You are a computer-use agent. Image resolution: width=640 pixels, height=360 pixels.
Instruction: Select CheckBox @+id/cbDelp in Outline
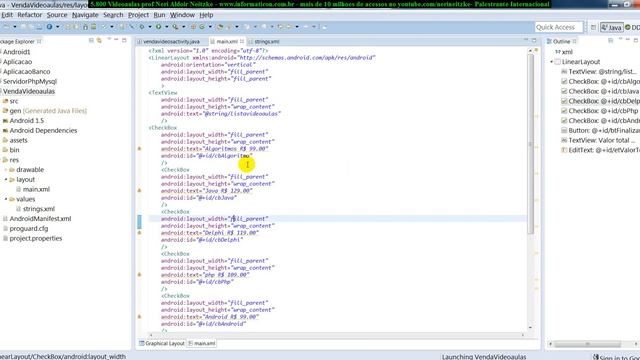pyautogui.click(x=600, y=101)
